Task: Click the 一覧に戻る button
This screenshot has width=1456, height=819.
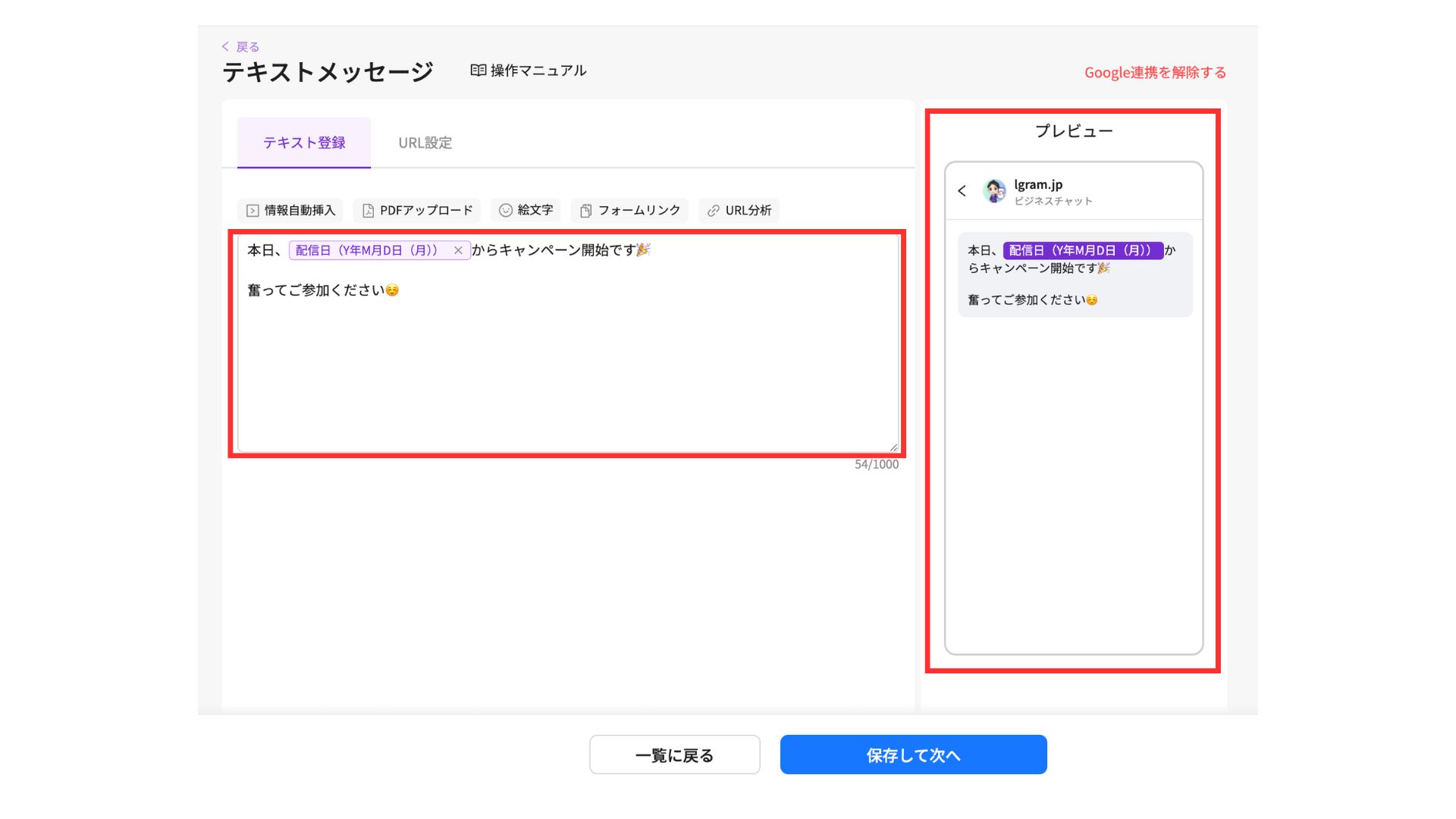Action: coord(674,755)
